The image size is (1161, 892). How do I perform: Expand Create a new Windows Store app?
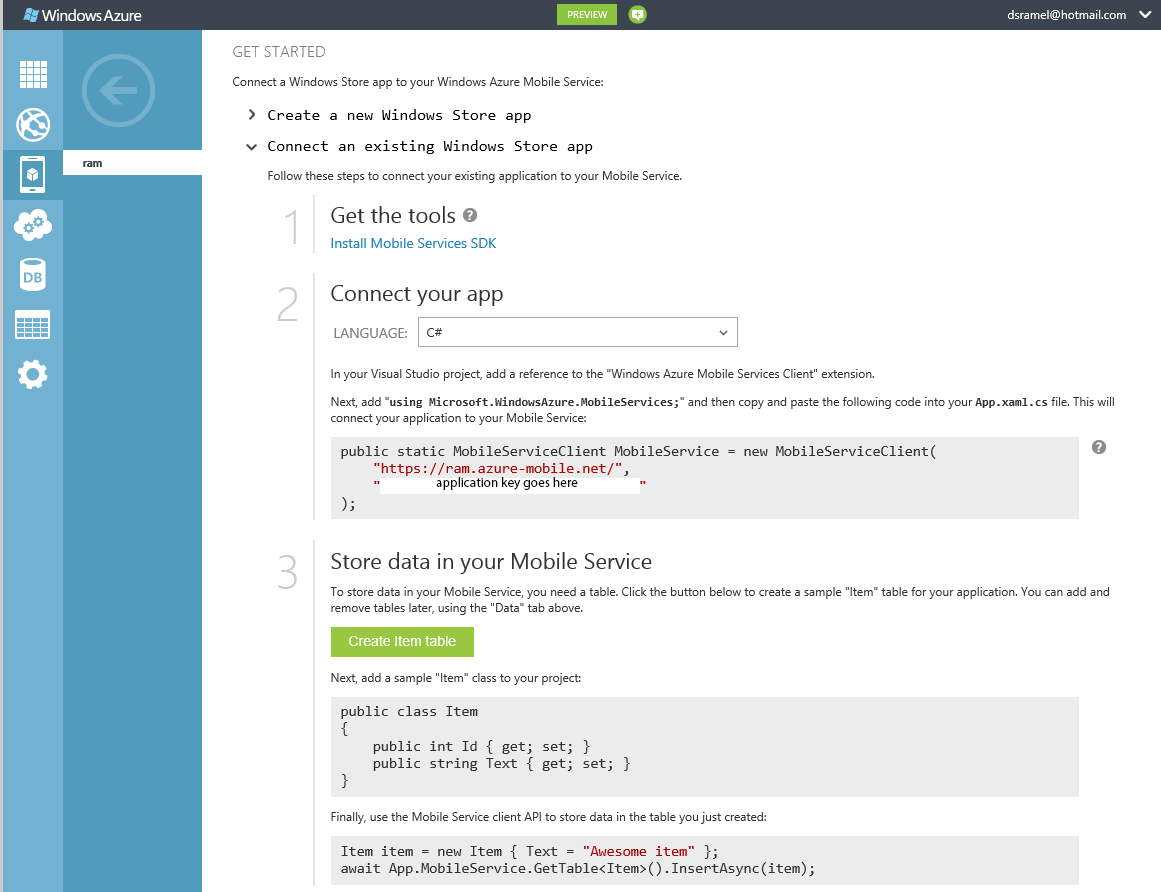point(399,115)
